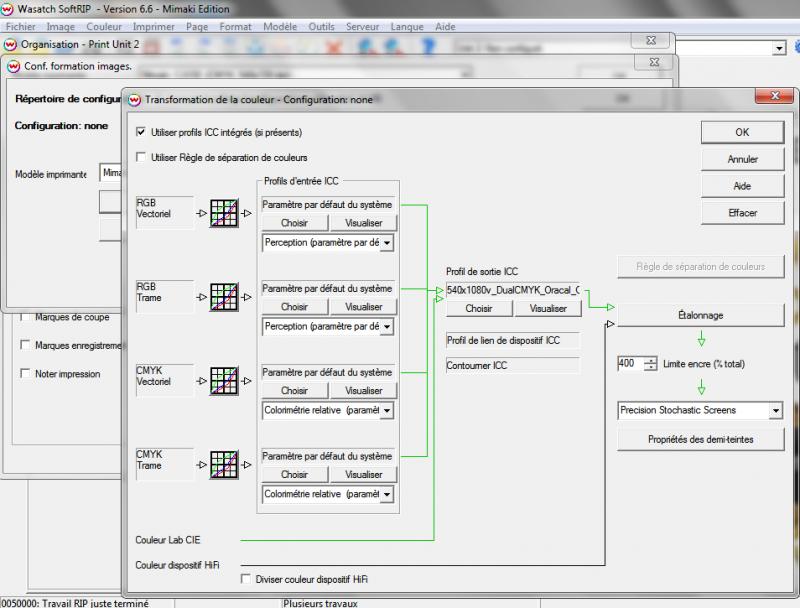
Task: Click Choisir for RGB Vectoriel profile
Action: (x=294, y=223)
